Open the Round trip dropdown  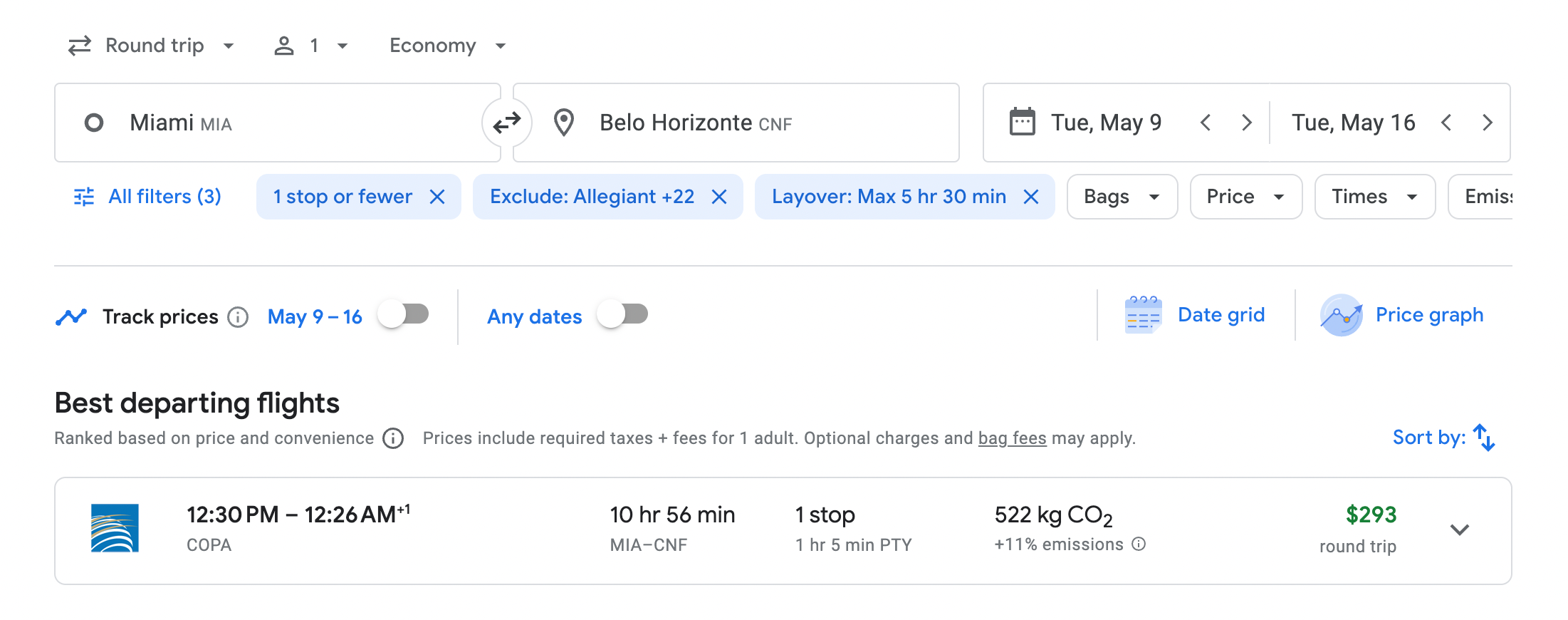151,46
